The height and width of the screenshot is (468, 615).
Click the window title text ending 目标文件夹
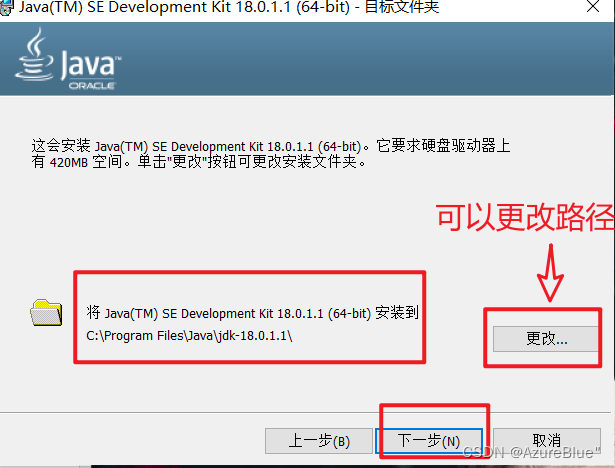pyautogui.click(x=229, y=7)
